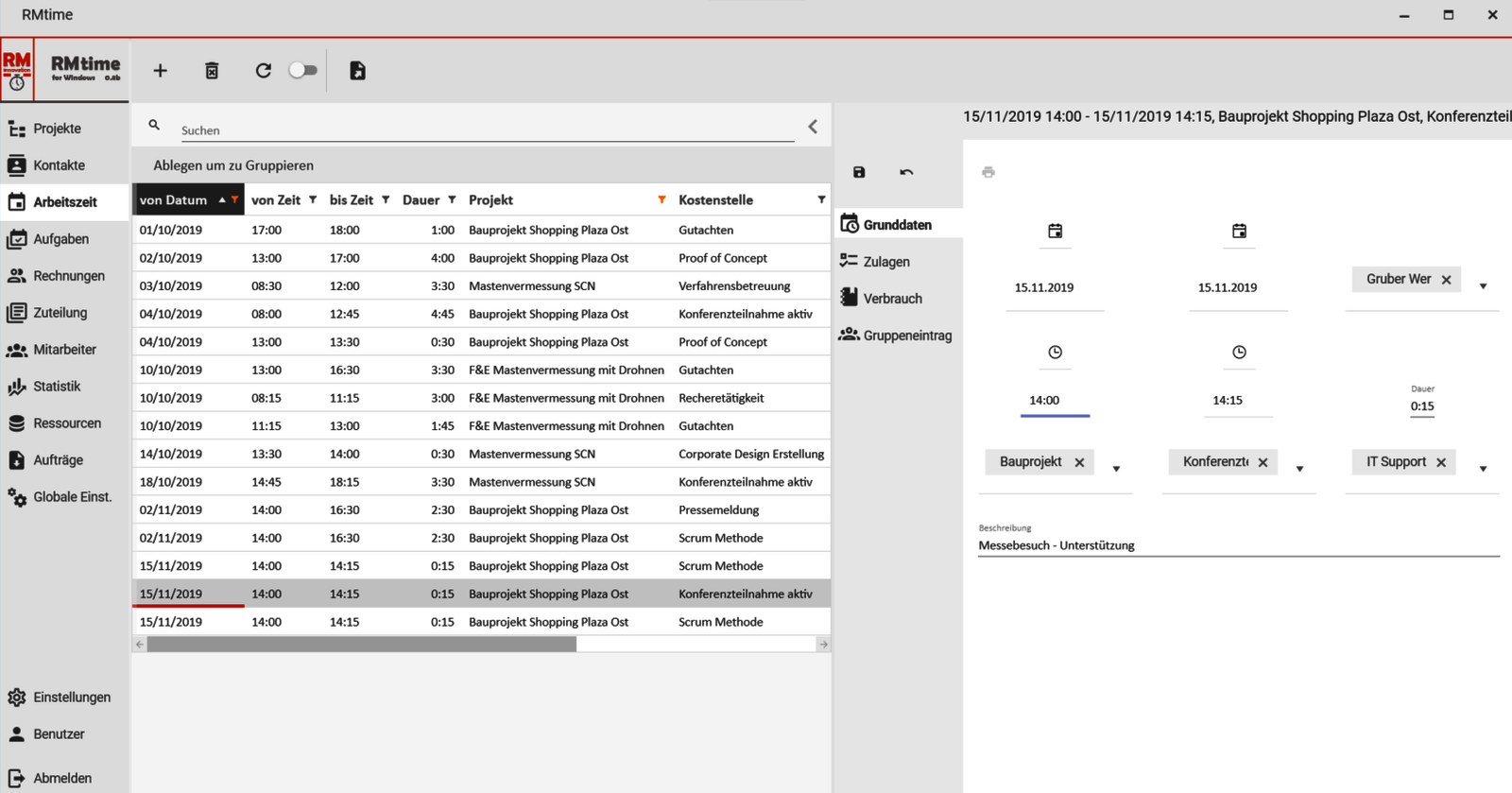This screenshot has height=793, width=1512.
Task: Open the start time clock picker icon
Action: pyautogui.click(x=1055, y=353)
